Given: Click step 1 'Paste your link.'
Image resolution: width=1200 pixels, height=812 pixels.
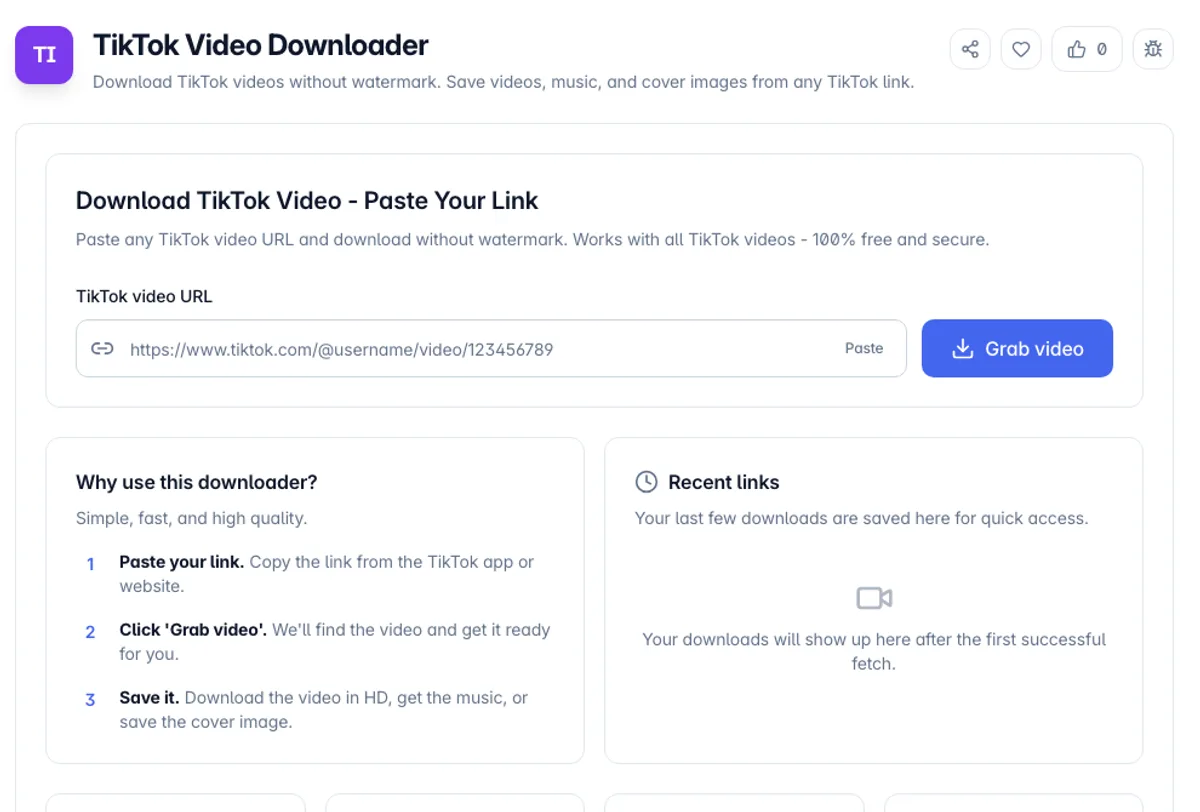Looking at the screenshot, I should point(182,562).
